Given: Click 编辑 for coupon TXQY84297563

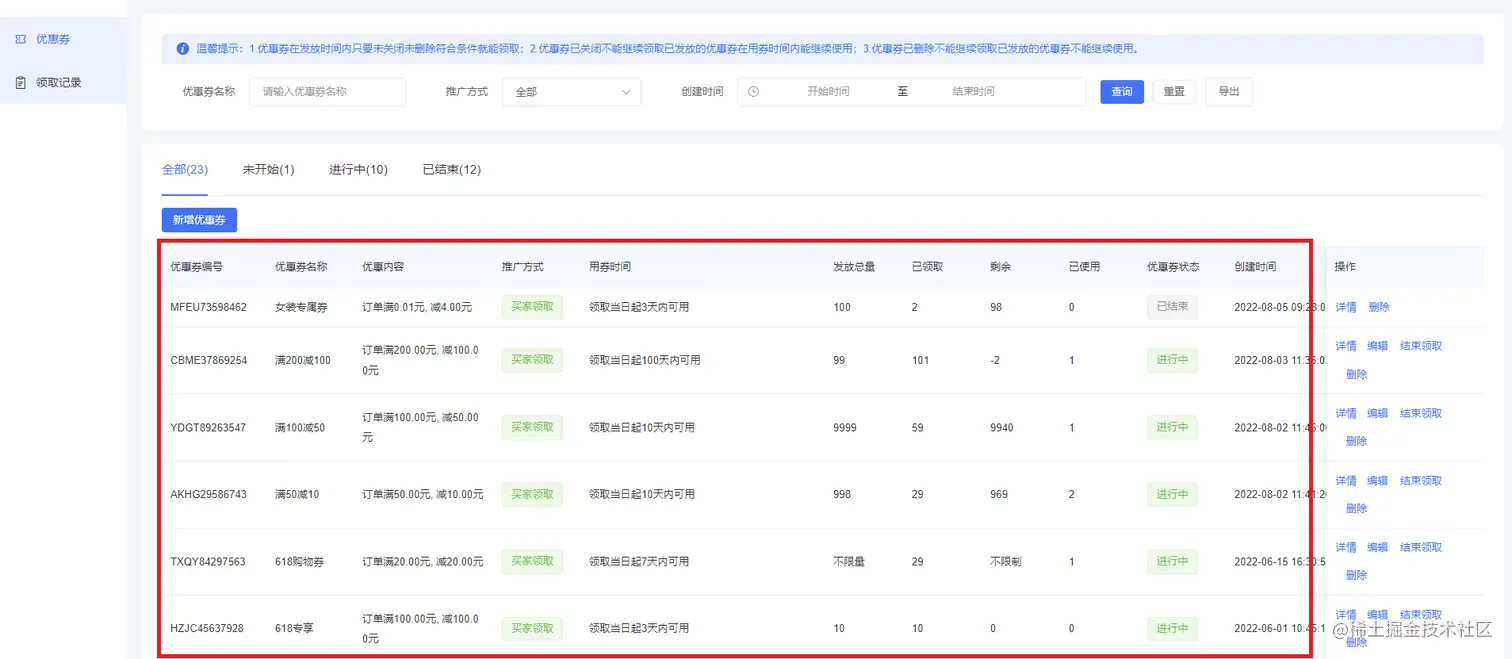Looking at the screenshot, I should tap(1378, 547).
